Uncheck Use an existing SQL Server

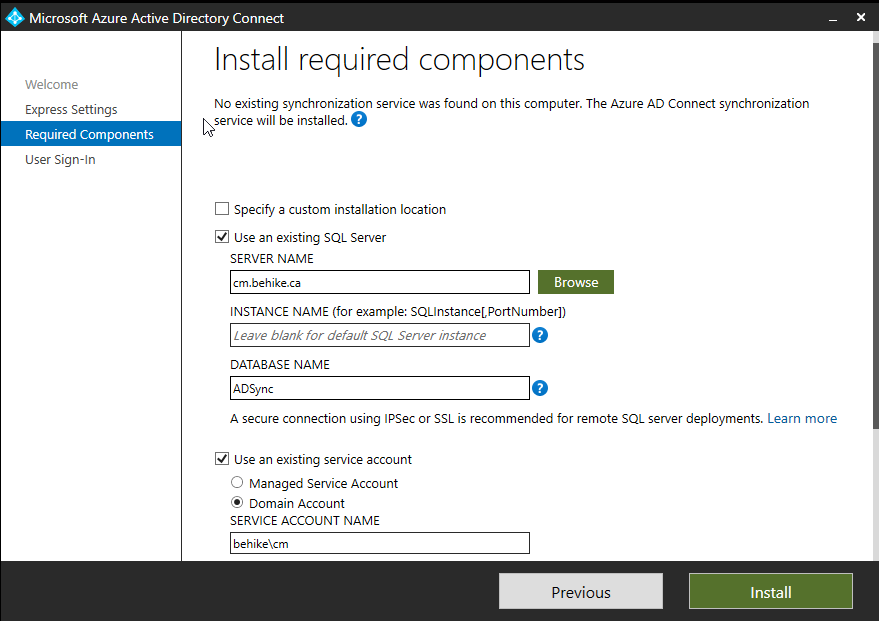222,237
